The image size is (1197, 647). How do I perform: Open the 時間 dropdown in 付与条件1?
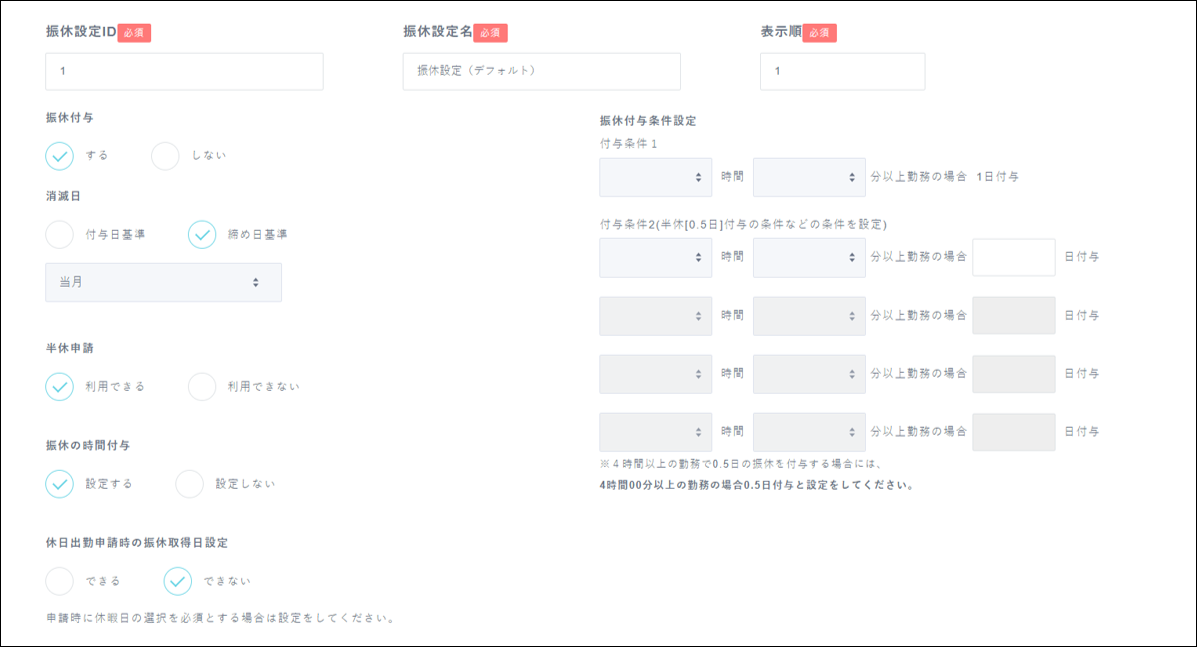pos(655,176)
